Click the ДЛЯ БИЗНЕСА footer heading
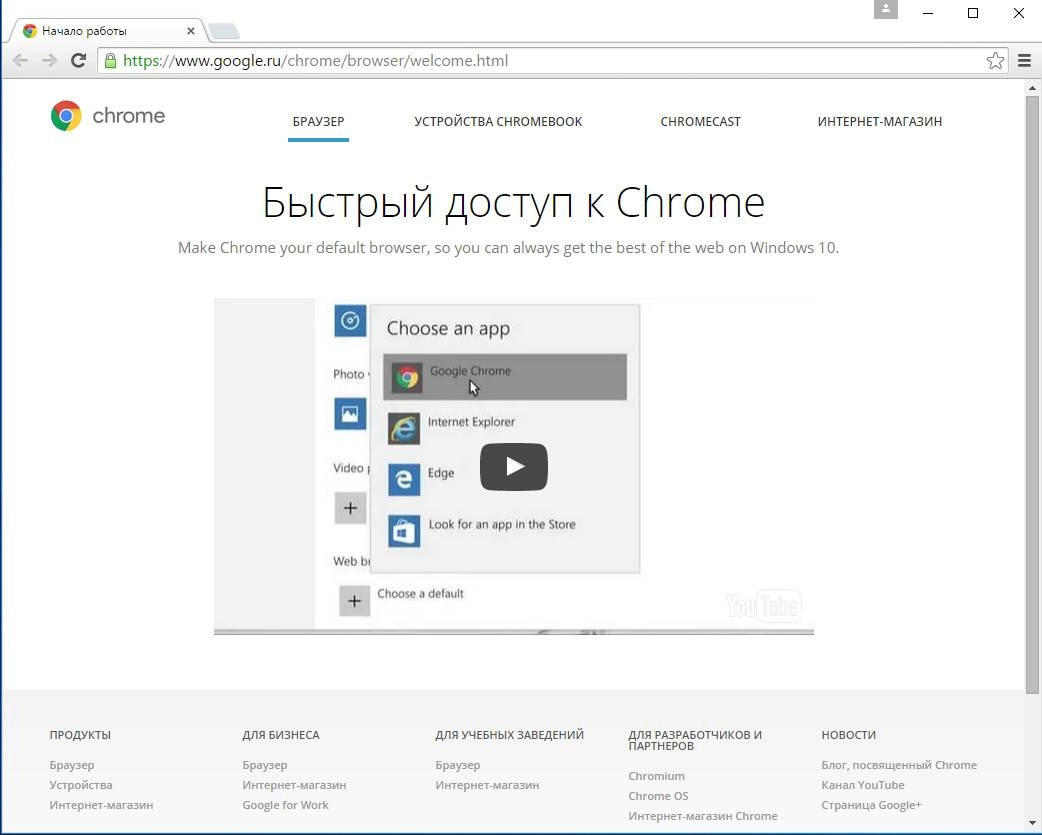The height and width of the screenshot is (835, 1042). pos(280,735)
